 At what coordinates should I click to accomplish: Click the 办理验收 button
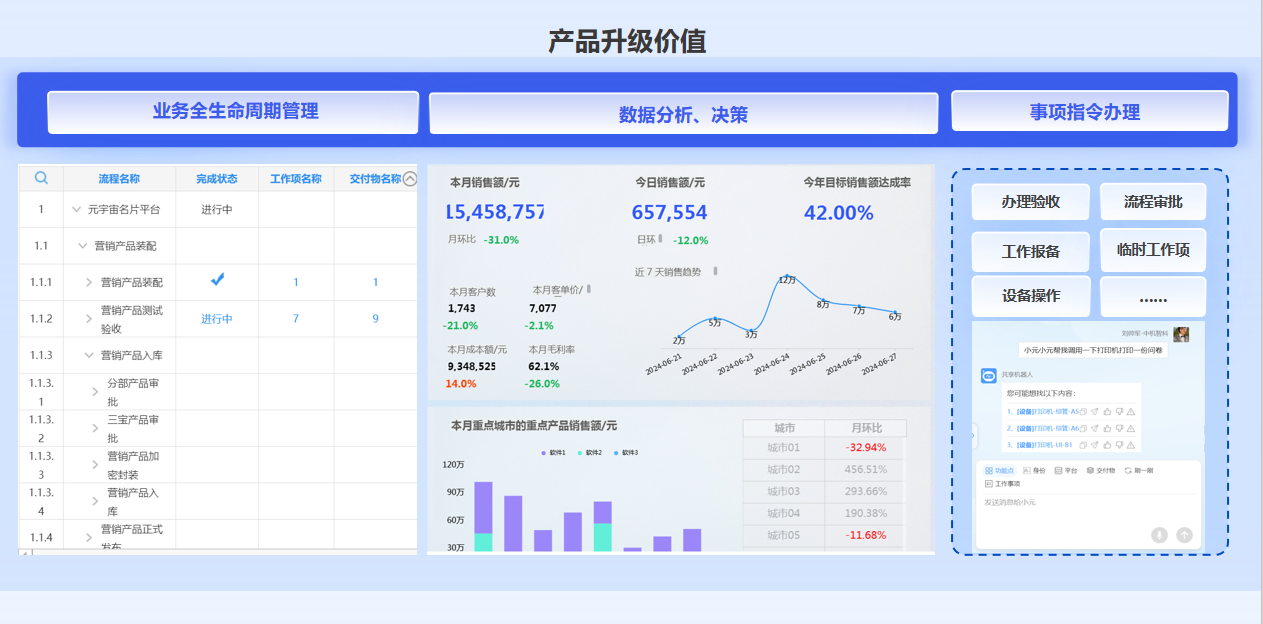coord(1030,202)
